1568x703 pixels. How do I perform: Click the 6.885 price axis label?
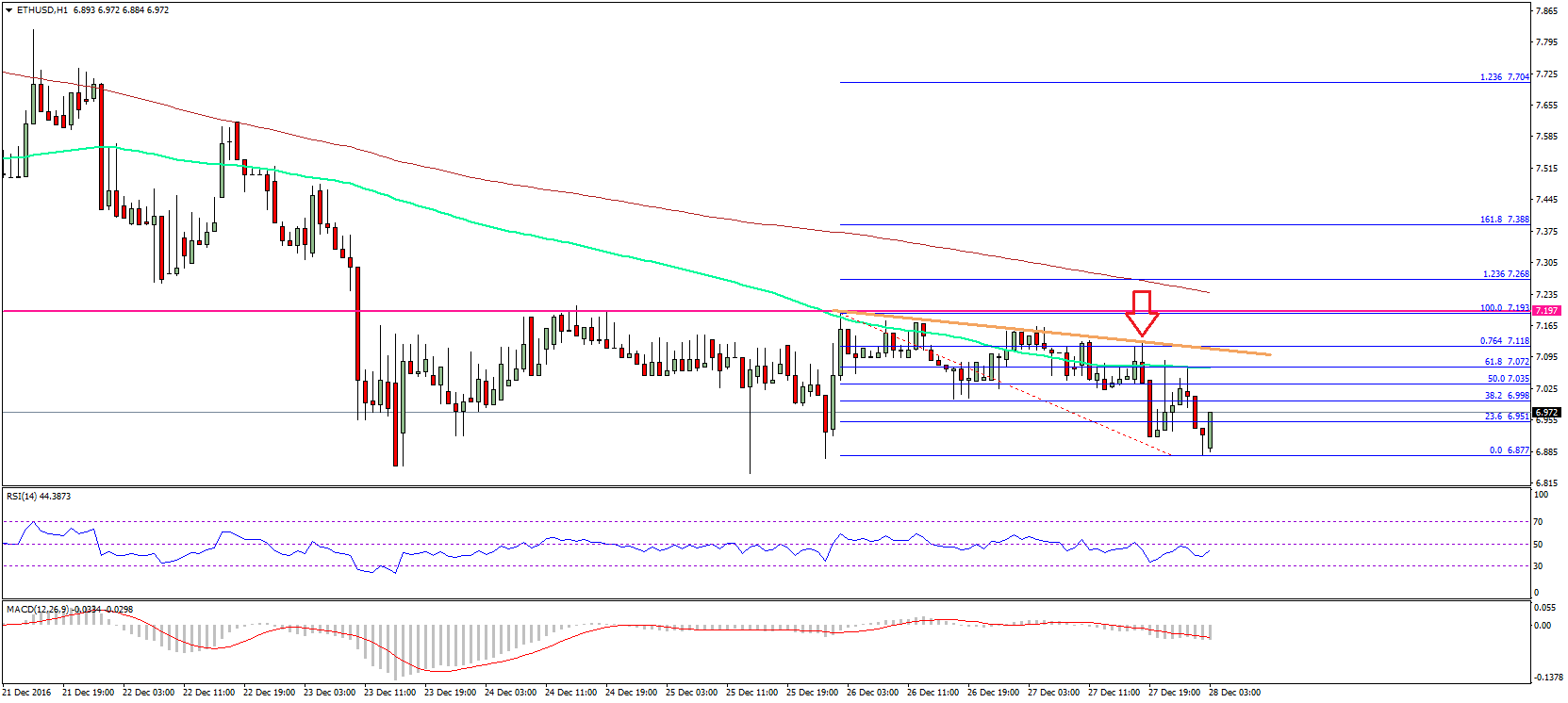pyautogui.click(x=1546, y=452)
